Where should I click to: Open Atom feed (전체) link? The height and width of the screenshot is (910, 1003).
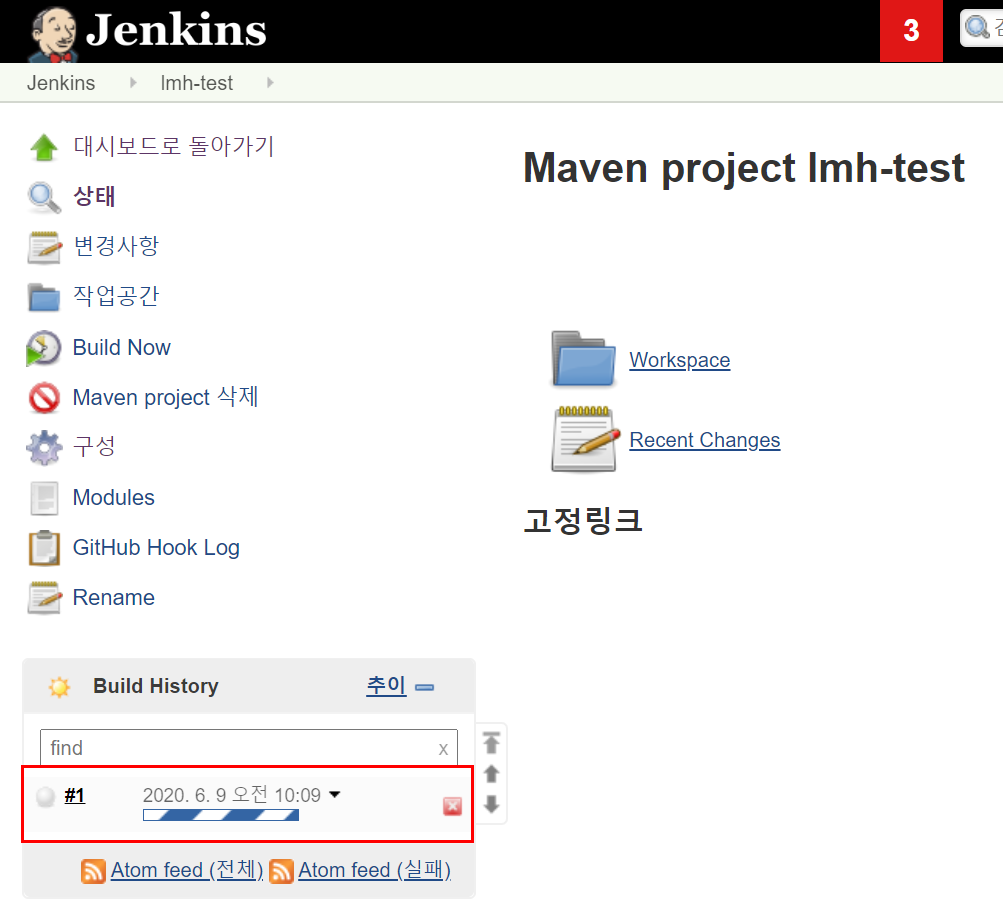(x=187, y=870)
